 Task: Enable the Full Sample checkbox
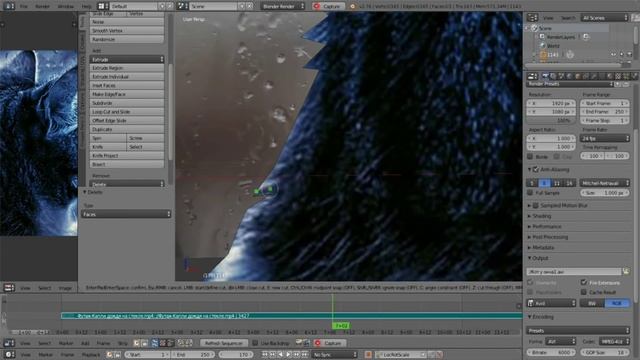[530, 193]
